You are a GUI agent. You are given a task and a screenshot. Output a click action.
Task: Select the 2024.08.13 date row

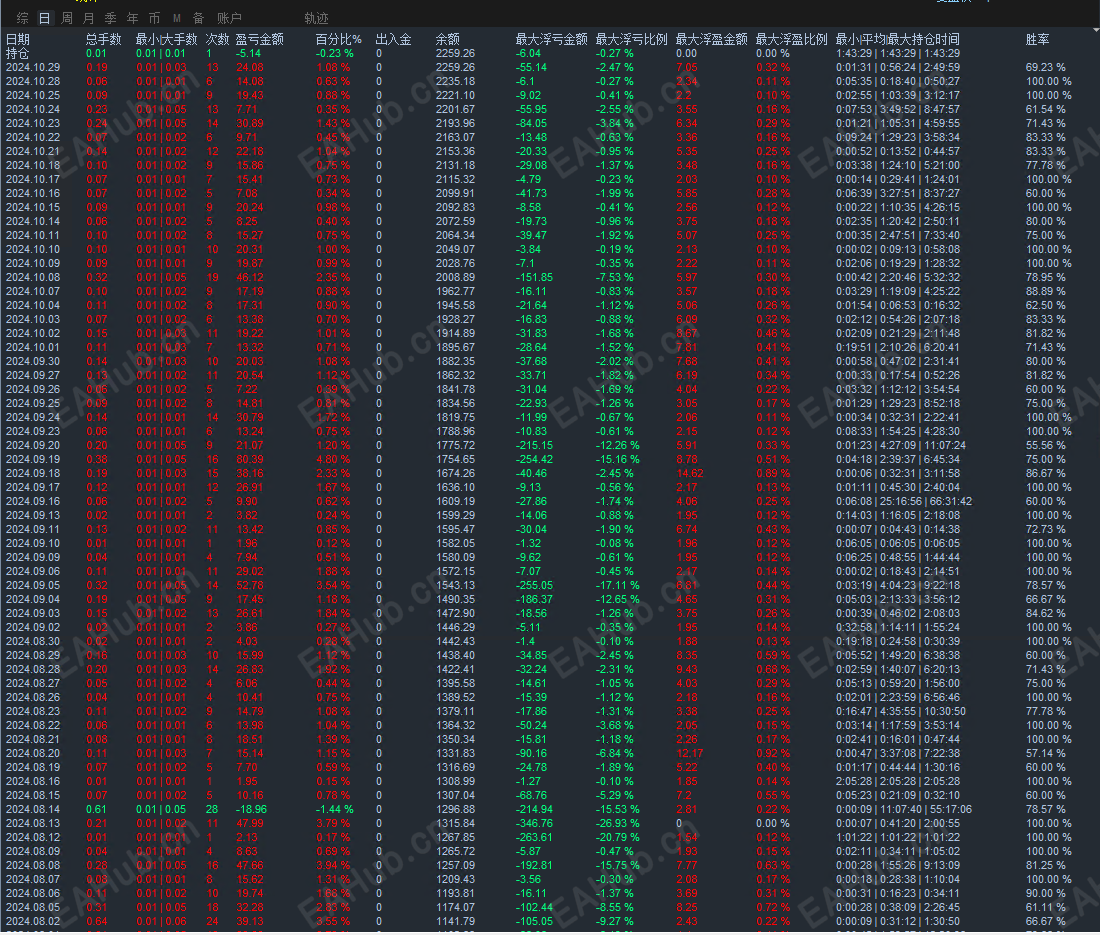tap(33, 823)
